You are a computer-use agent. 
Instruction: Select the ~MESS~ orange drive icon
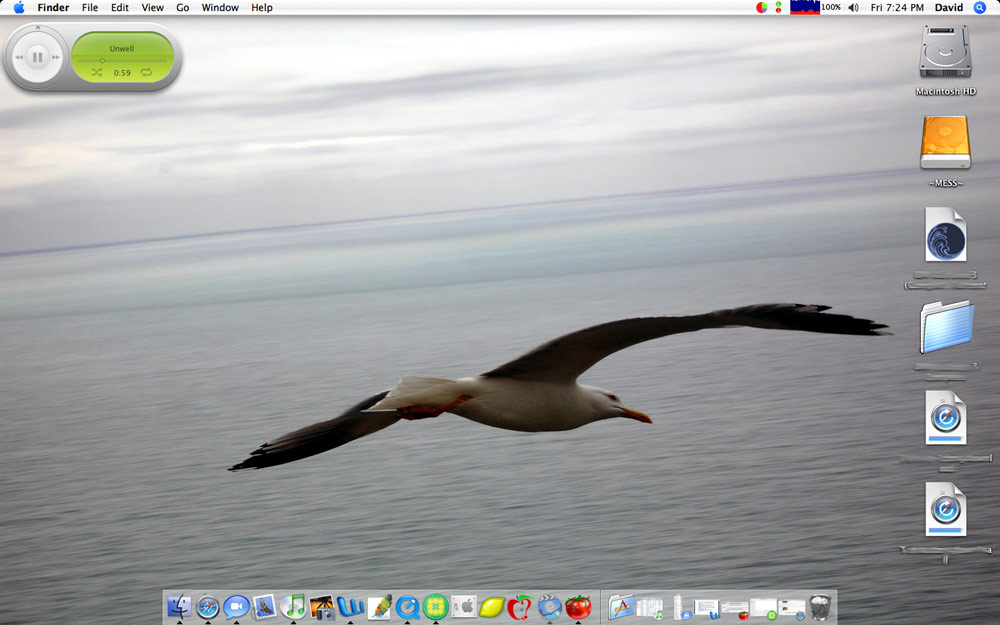tap(945, 142)
